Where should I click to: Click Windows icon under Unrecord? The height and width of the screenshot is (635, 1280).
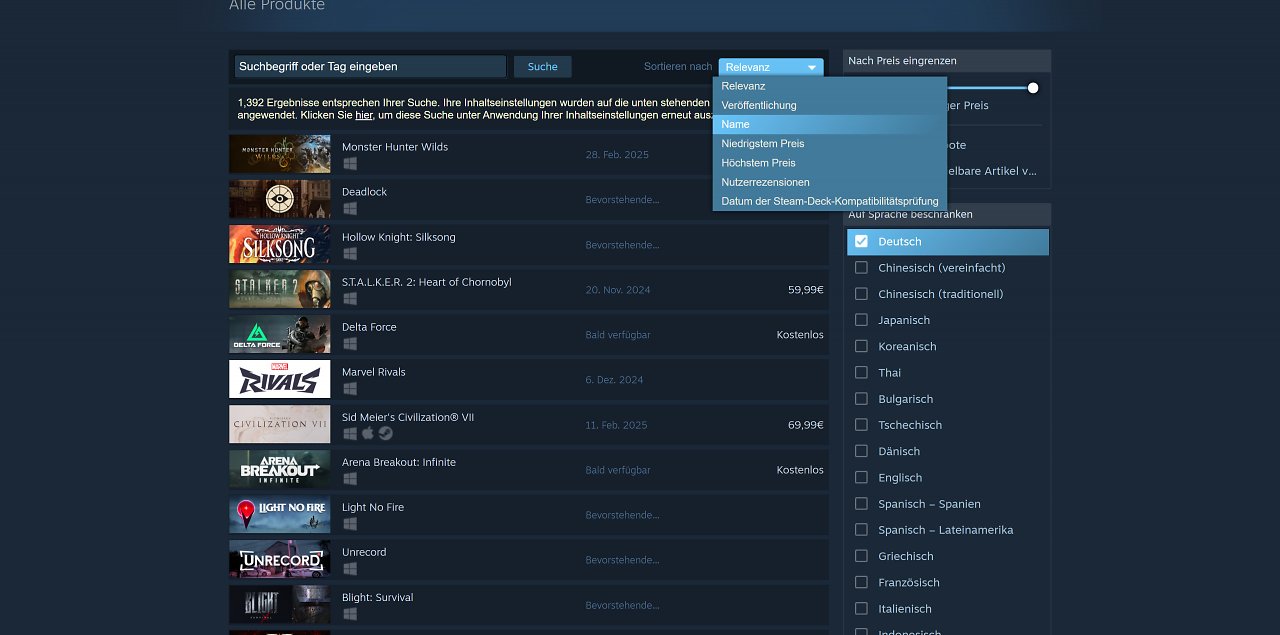350,569
